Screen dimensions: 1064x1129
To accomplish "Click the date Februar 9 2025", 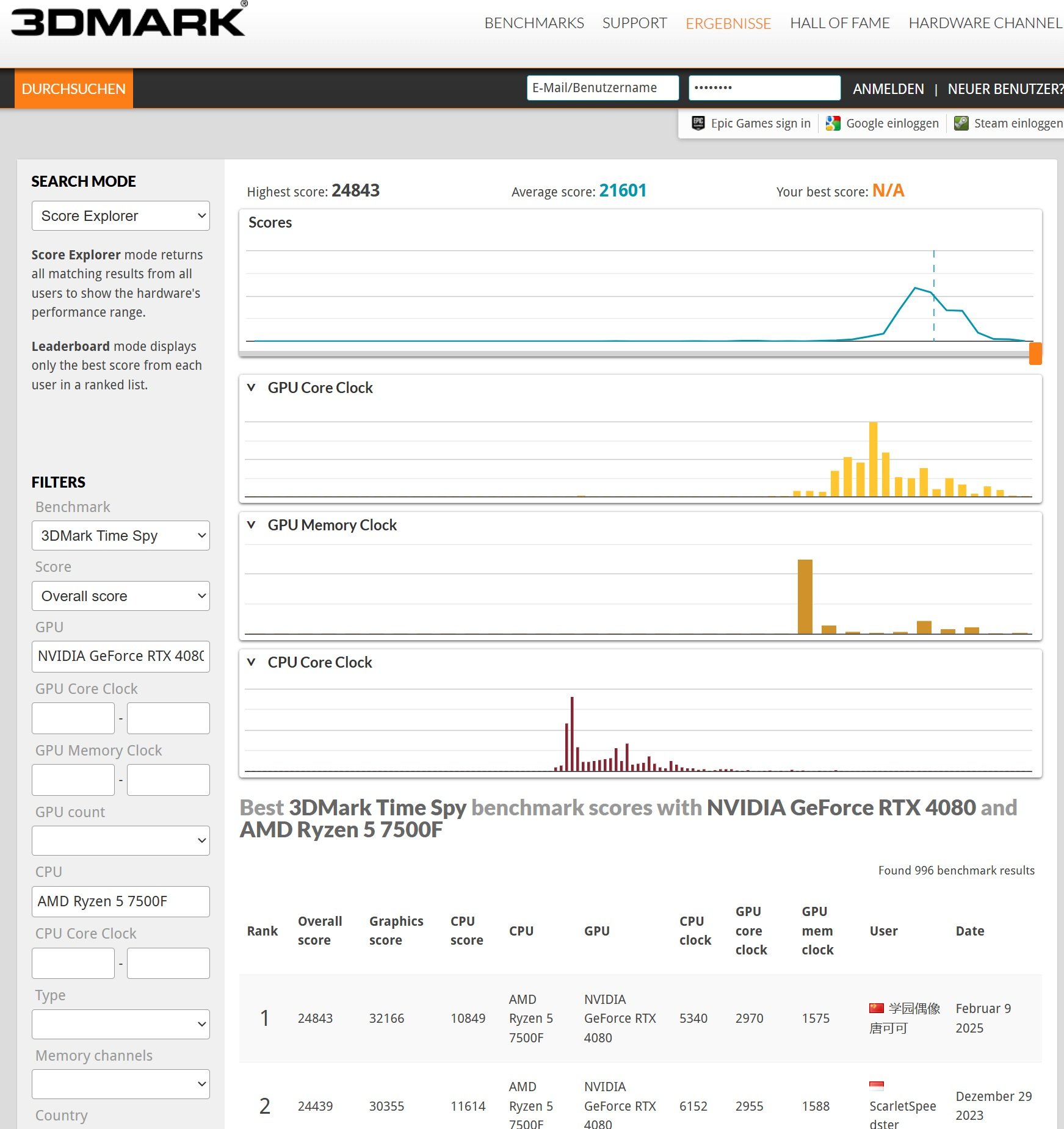I will pyautogui.click(x=983, y=1018).
